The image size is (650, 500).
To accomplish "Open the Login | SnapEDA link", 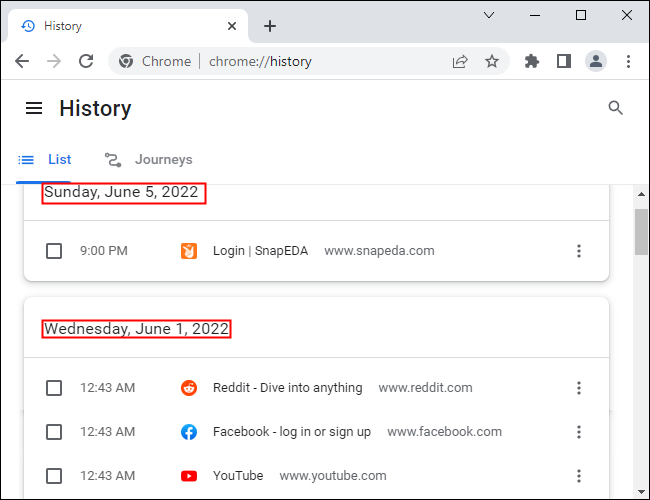I will 260,251.
